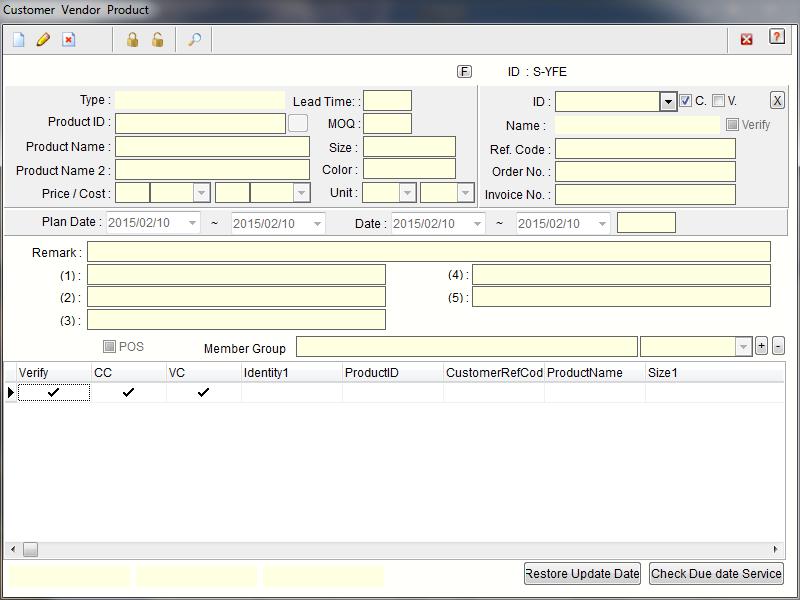Click the Product Name 2 input field
Viewport: 800px width, 600px height.
tap(212, 169)
